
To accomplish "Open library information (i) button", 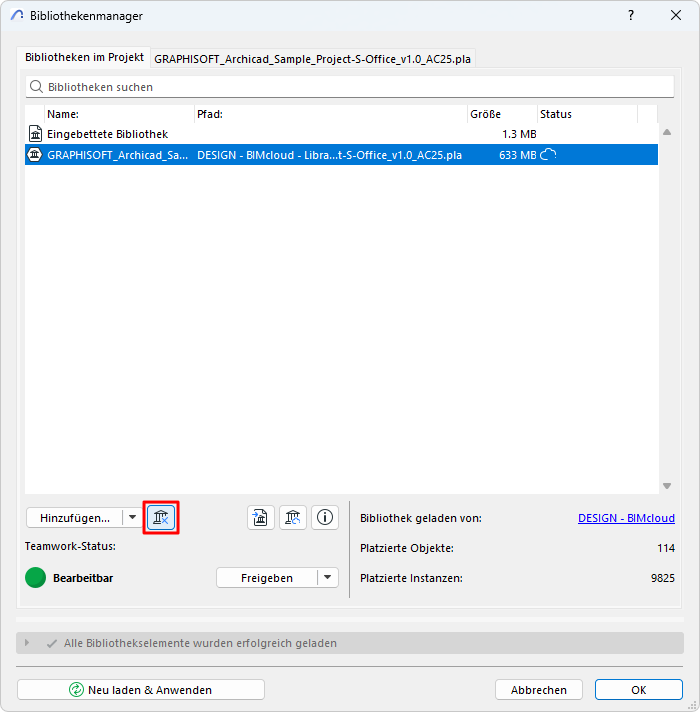I will tap(325, 517).
